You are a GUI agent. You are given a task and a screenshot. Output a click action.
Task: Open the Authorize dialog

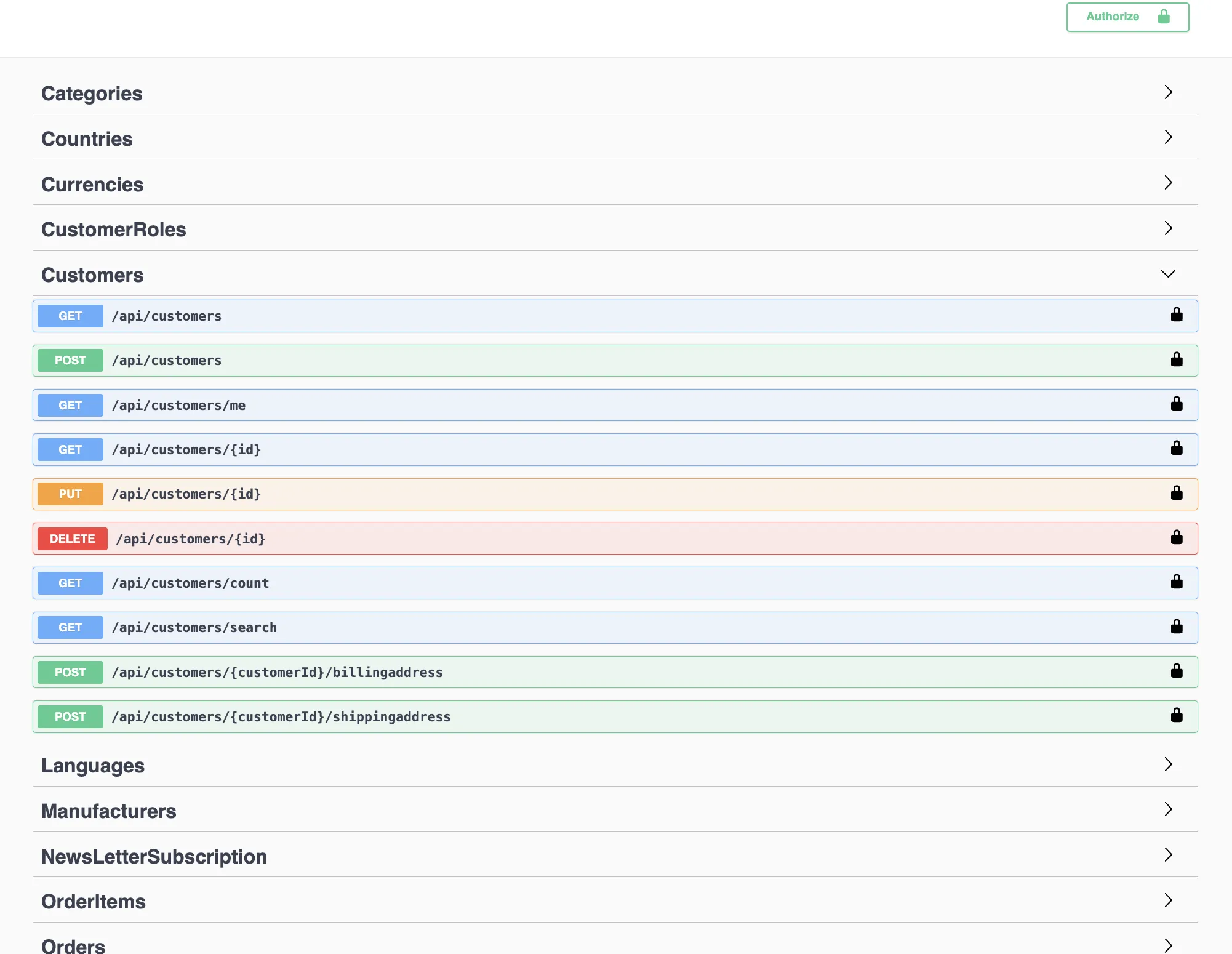(x=1127, y=17)
